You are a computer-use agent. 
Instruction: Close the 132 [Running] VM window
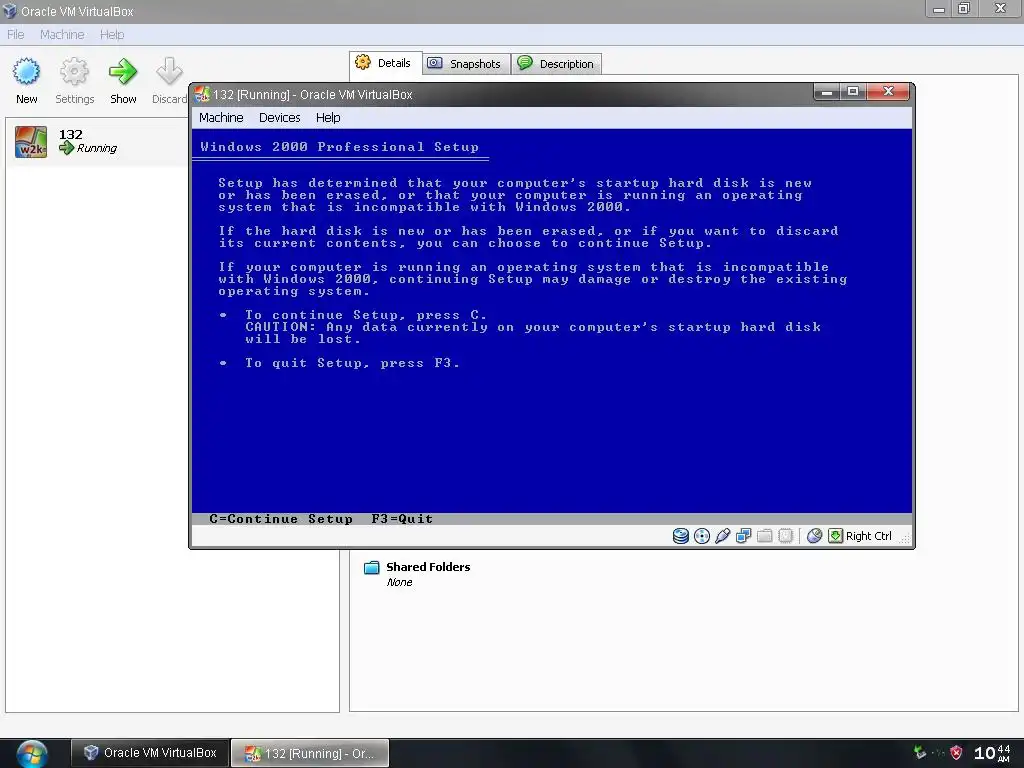tap(888, 92)
